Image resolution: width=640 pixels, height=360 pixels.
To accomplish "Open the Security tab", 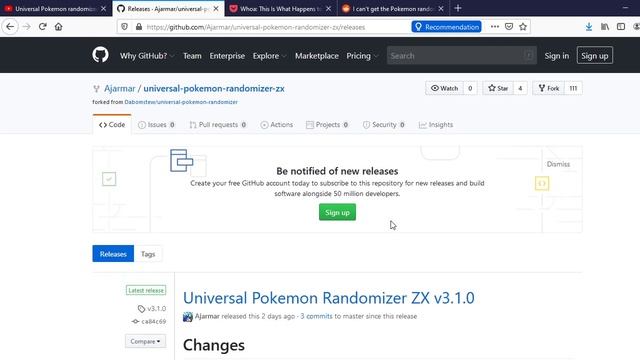I will [x=384, y=125].
